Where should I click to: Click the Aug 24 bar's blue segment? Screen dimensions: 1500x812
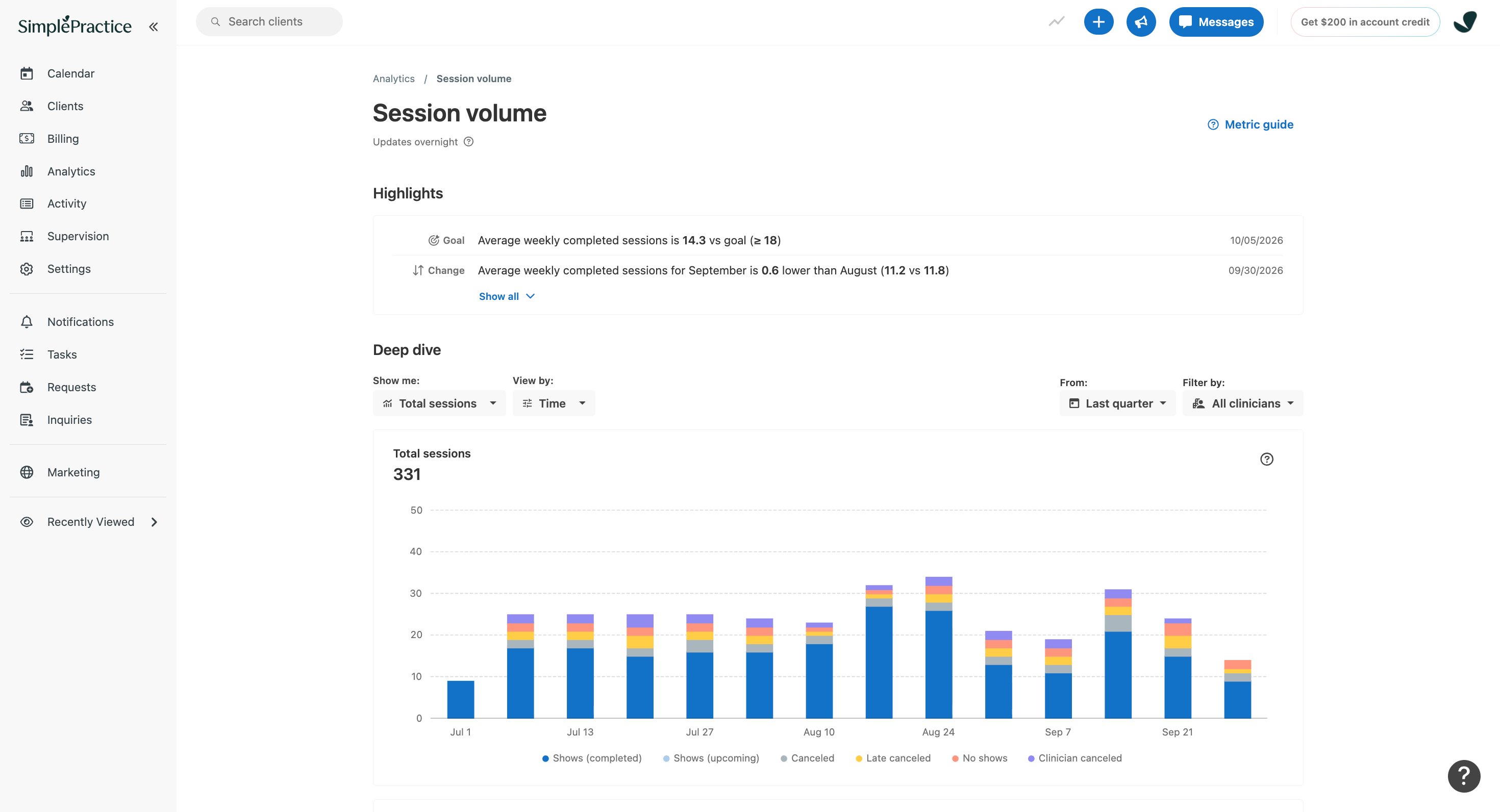tap(938, 665)
